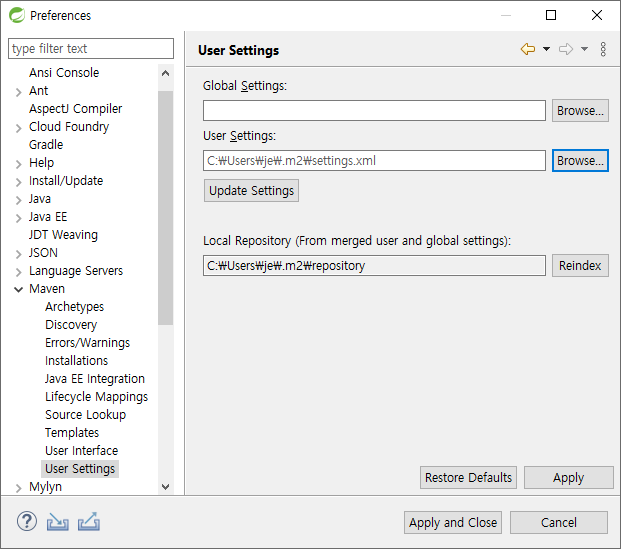Collapse the Maven tree node
Viewport: 621px width, 549px height.
tap(19, 289)
